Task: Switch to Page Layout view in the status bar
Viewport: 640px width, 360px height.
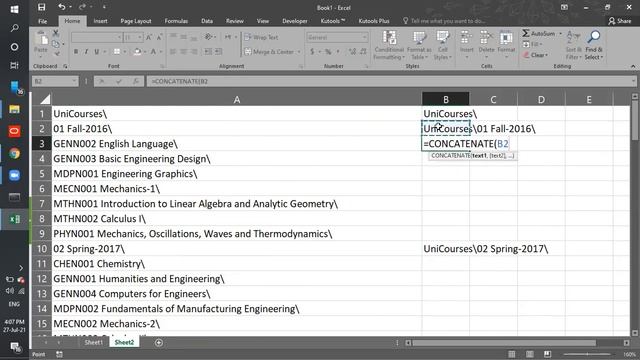Action: pyautogui.click(x=529, y=354)
